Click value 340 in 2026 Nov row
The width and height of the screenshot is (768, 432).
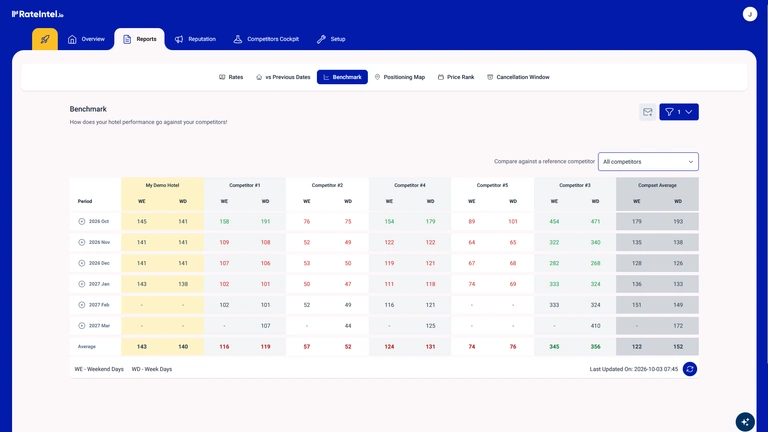click(595, 242)
